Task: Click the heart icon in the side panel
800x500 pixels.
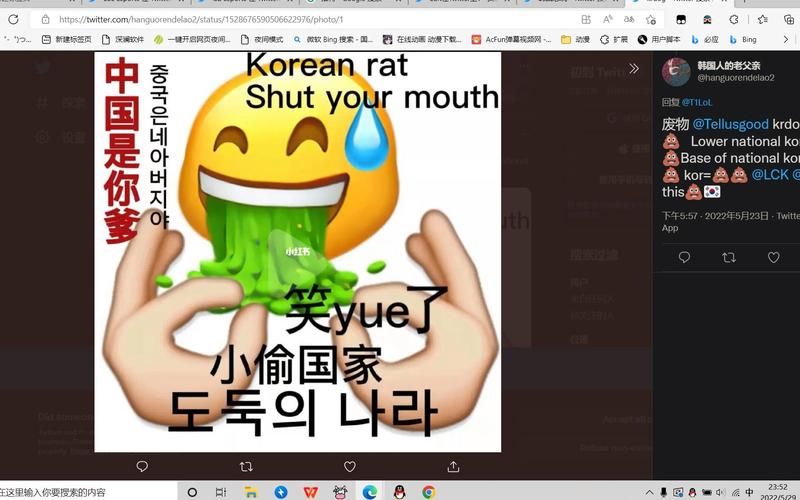Action: (x=773, y=257)
